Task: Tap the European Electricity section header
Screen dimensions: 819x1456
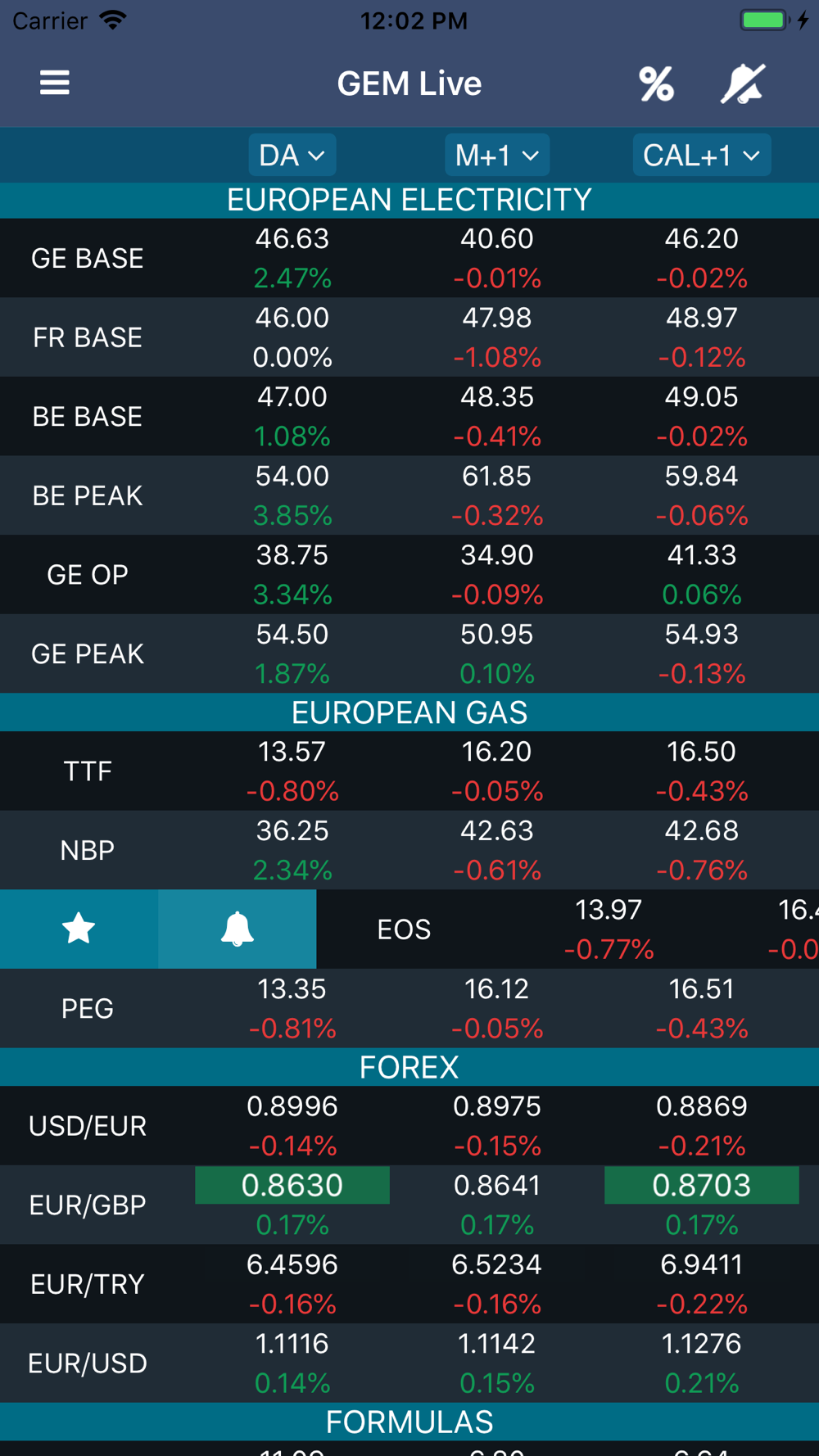Action: pos(409,200)
